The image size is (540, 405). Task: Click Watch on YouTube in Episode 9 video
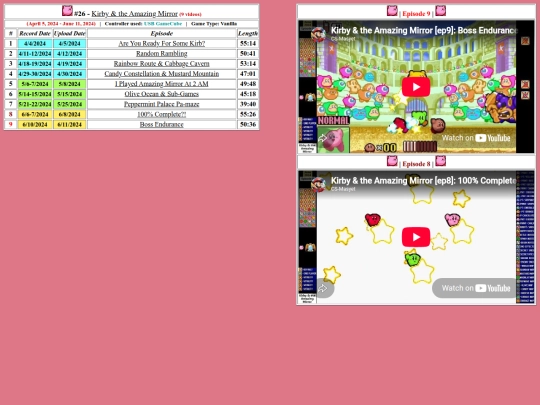(476, 138)
